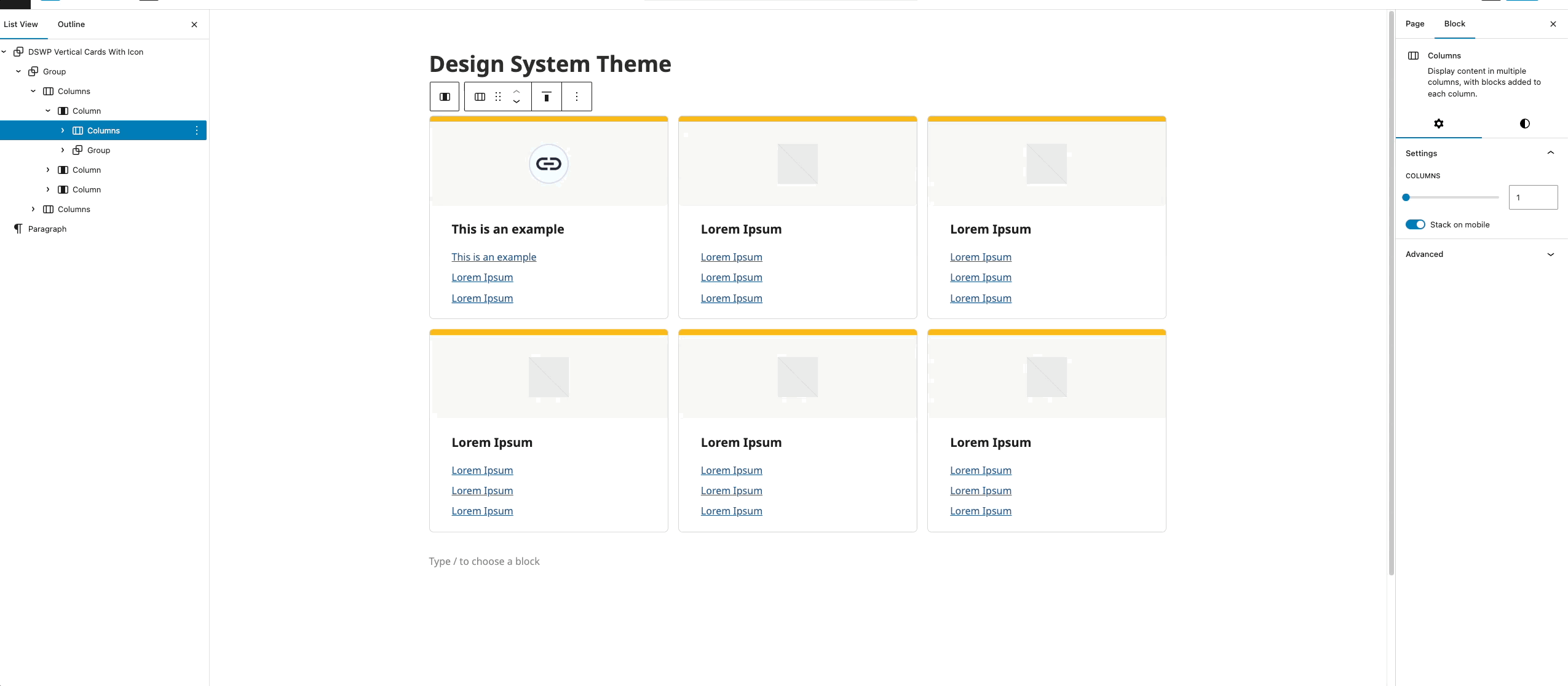
Task: Close the List View panel
Action: [x=194, y=25]
